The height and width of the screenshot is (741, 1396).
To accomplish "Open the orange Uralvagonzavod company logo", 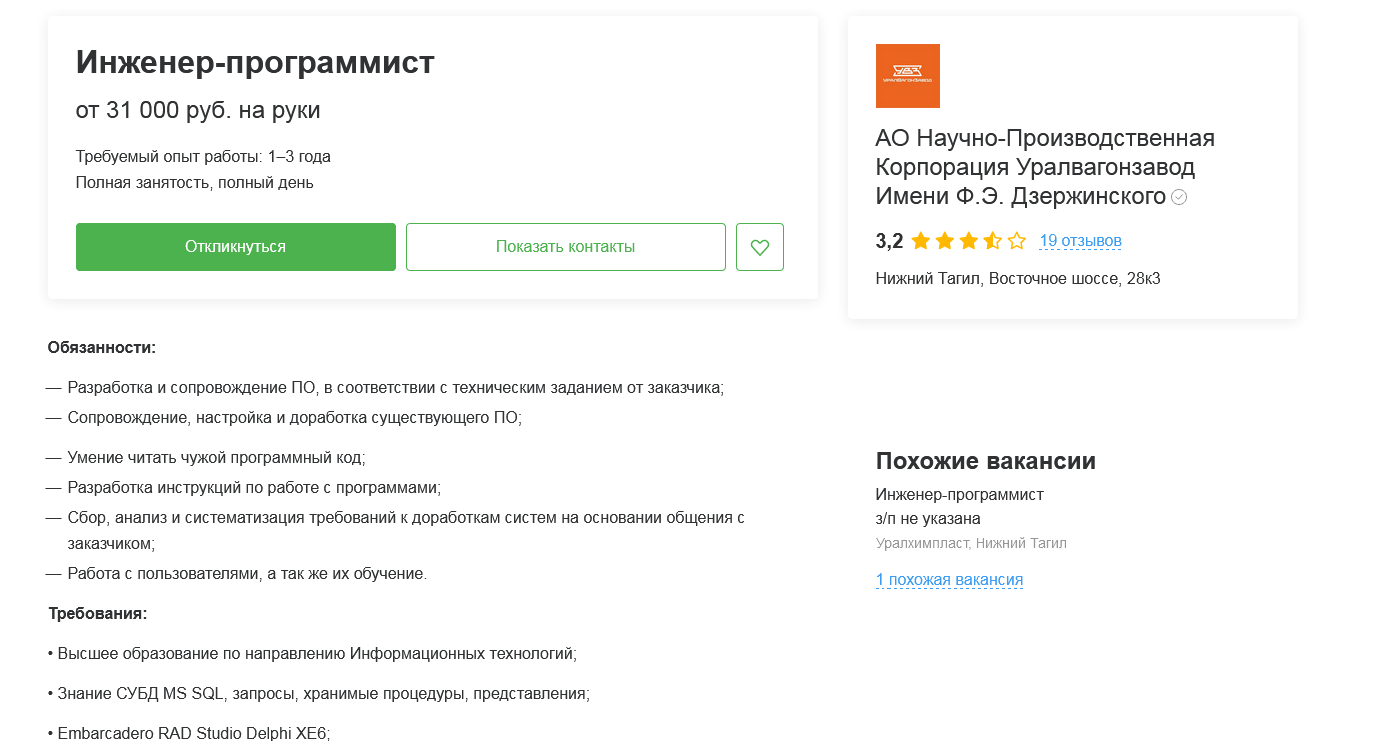I will (x=907, y=76).
